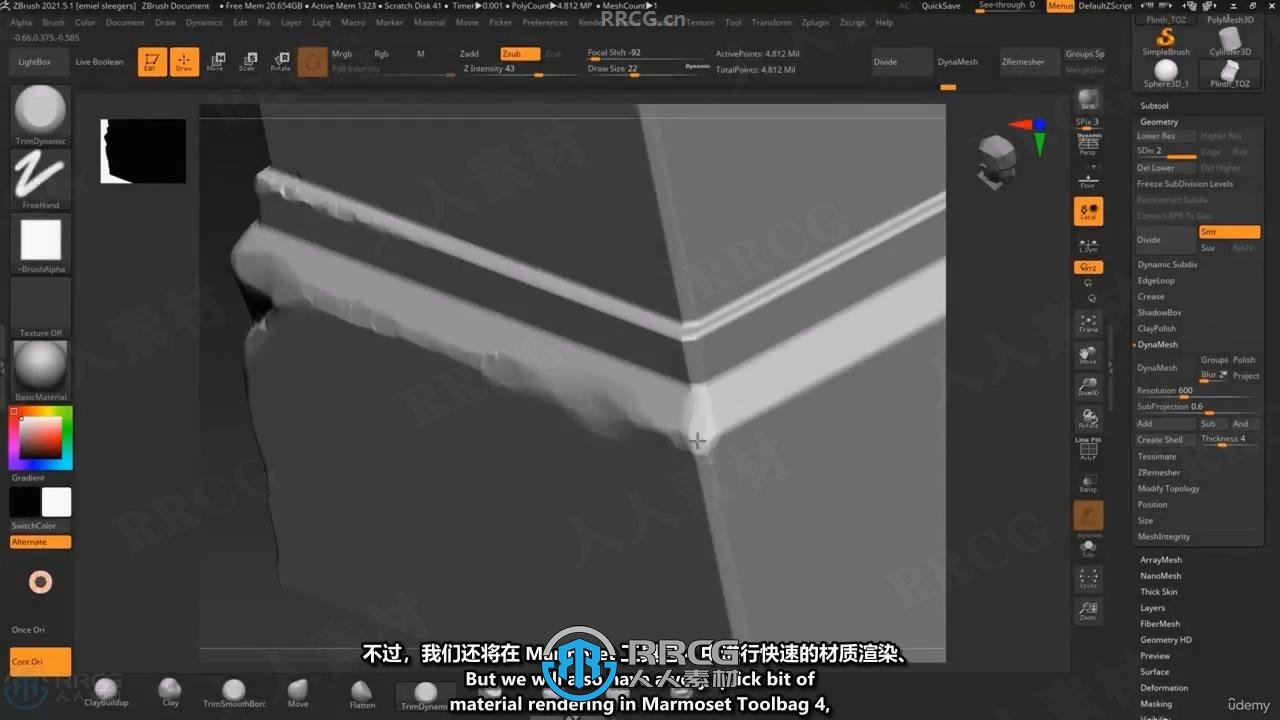Collapse the Geometry section

(1159, 122)
